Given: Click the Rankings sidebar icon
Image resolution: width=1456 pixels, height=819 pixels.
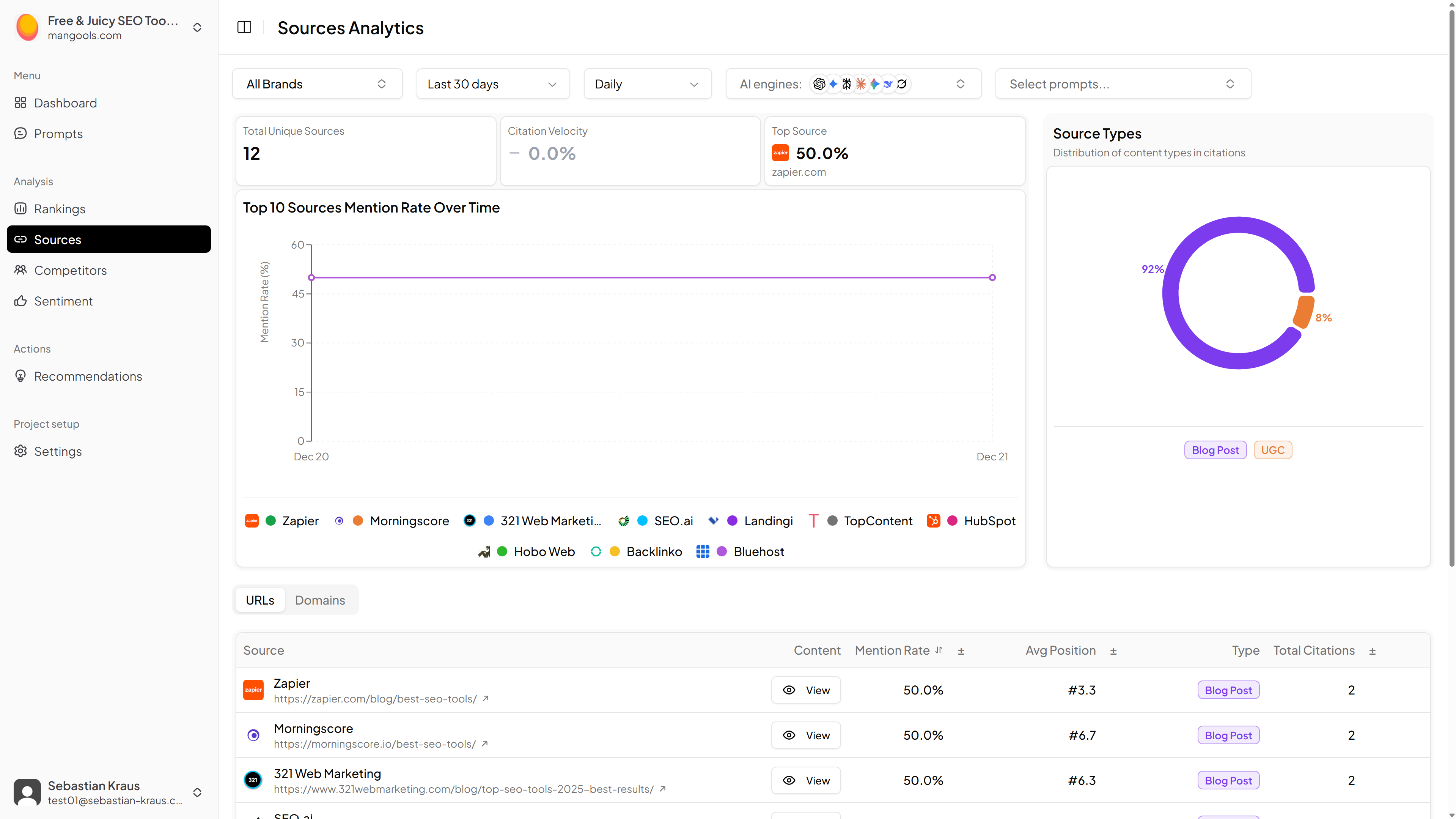Looking at the screenshot, I should click(20, 209).
